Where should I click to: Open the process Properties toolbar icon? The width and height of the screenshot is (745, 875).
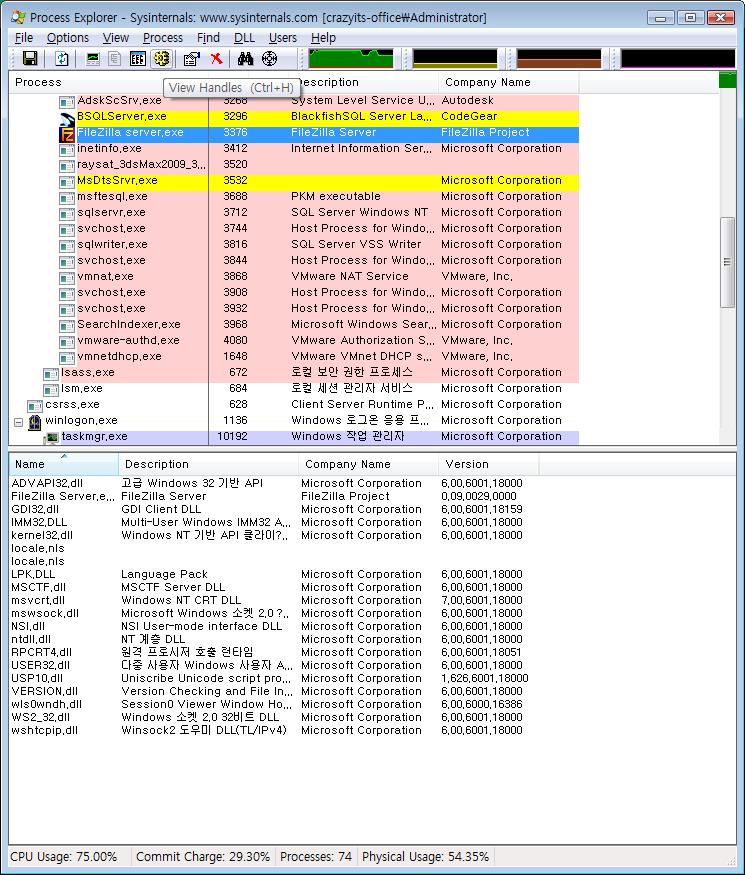pos(191,59)
